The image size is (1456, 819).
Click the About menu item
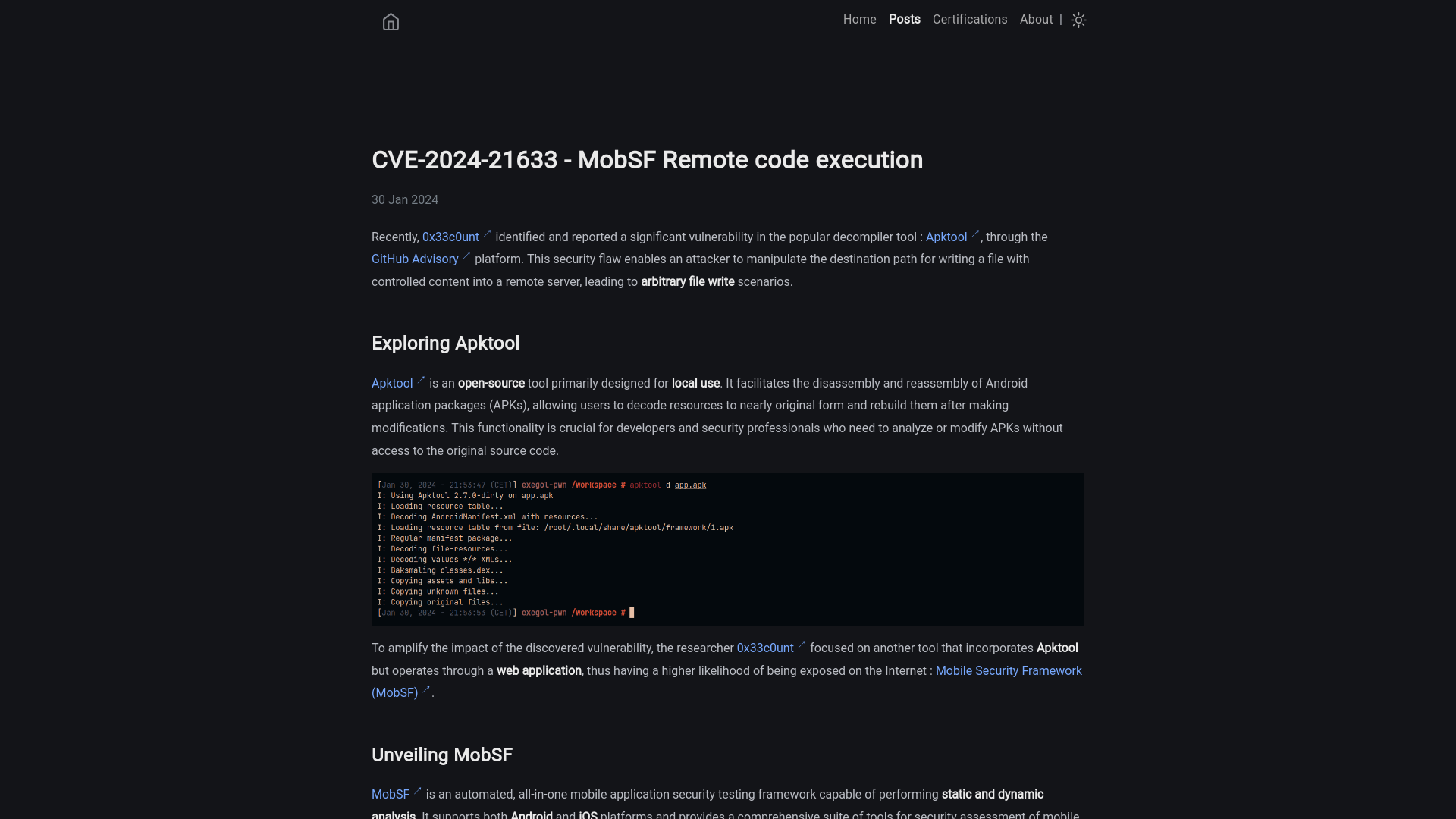point(1036,19)
